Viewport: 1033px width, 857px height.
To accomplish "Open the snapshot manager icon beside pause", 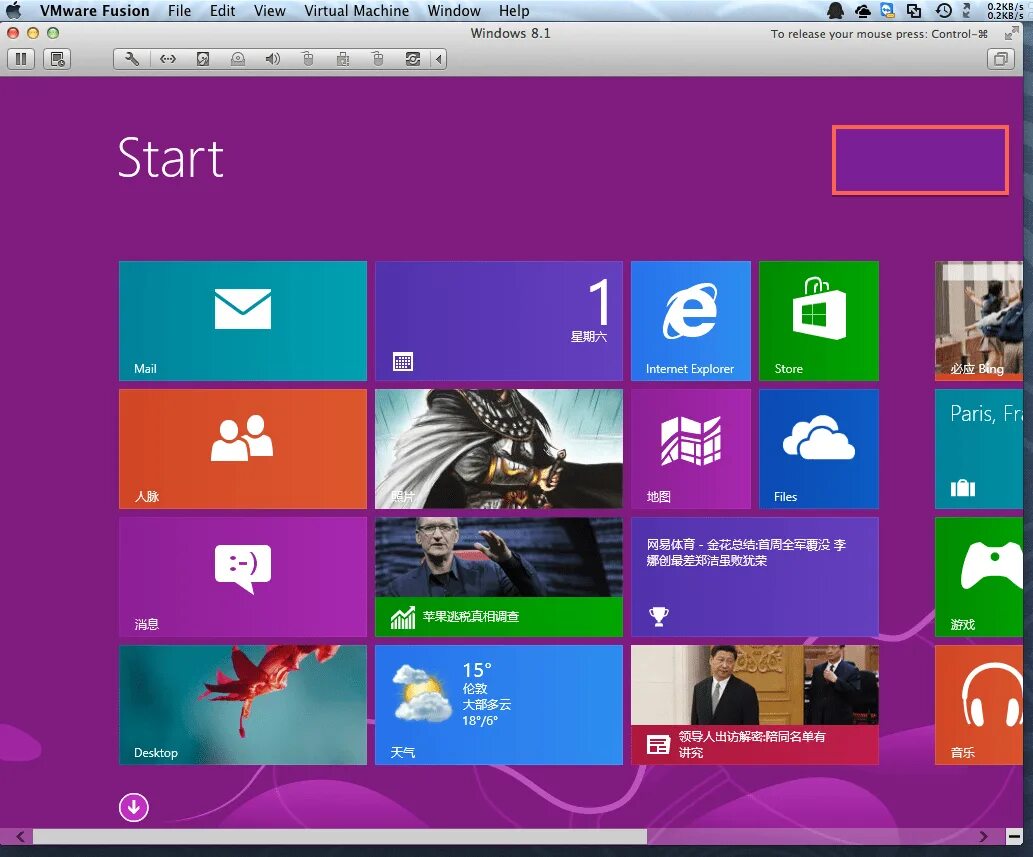I will point(57,59).
